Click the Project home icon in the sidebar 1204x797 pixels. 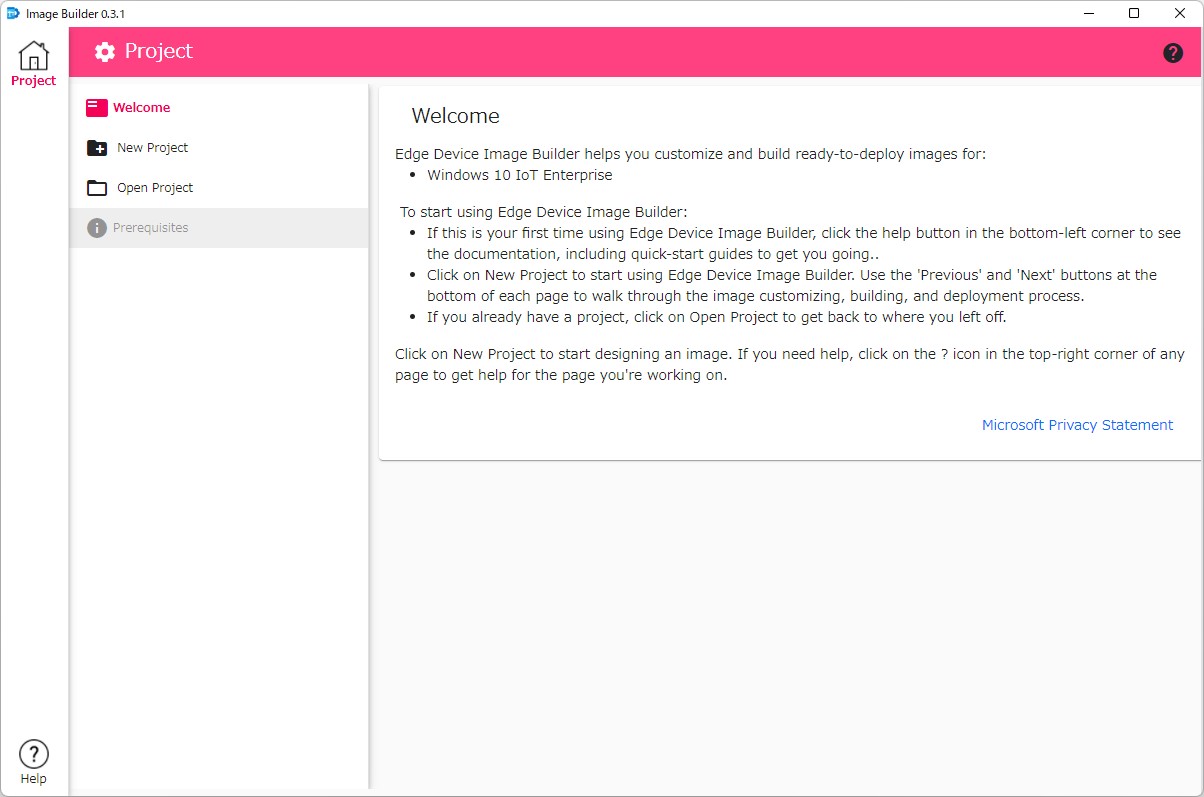click(33, 58)
